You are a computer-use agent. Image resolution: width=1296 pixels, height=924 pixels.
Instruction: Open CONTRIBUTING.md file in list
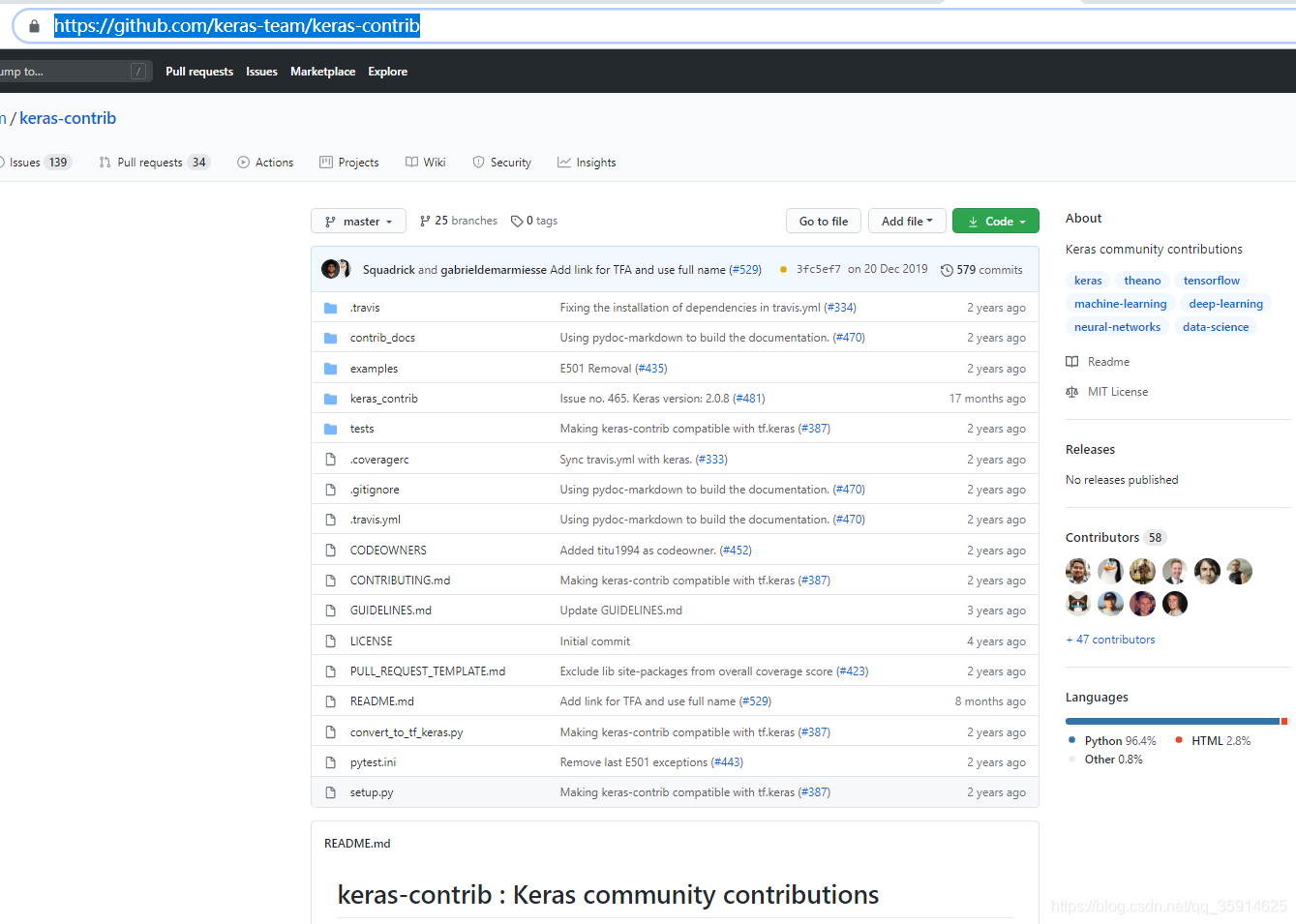click(x=400, y=581)
